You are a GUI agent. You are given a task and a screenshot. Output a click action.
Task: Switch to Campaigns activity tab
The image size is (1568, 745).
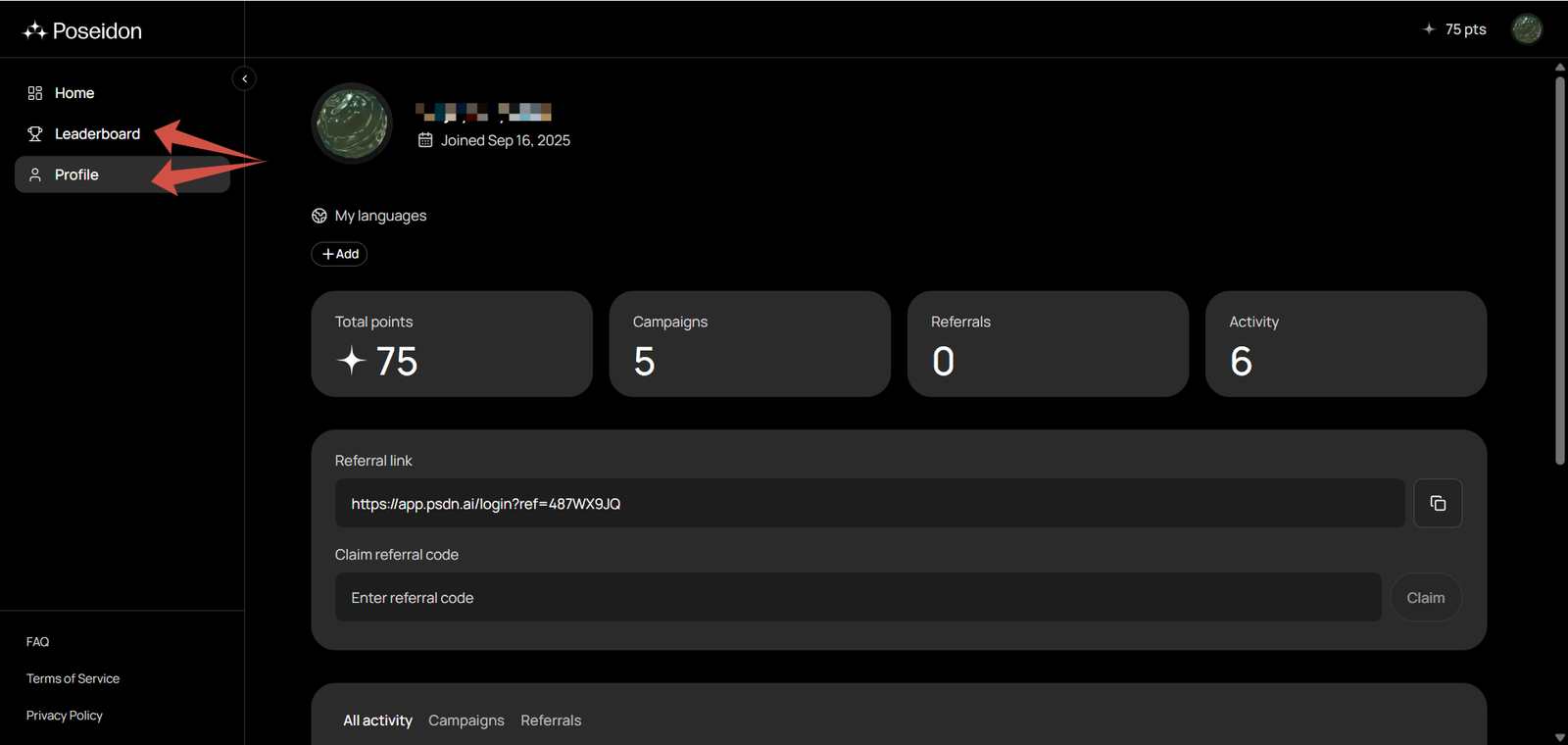[465, 720]
